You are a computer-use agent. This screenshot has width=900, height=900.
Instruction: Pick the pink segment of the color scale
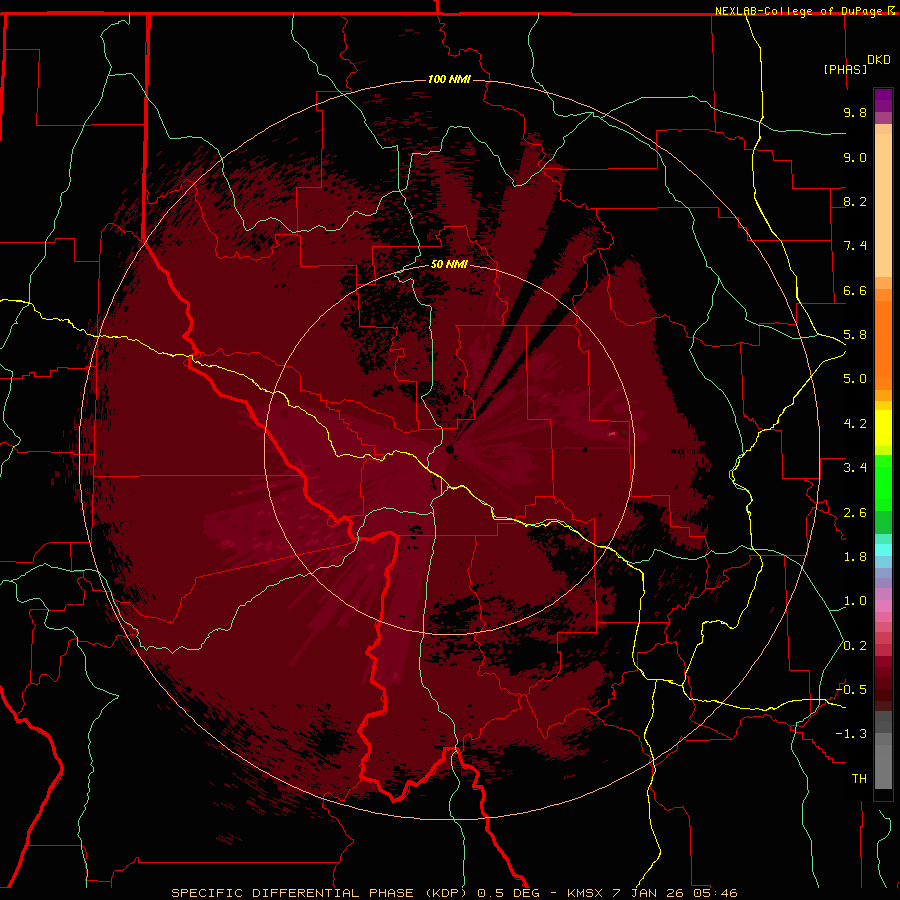tap(883, 606)
